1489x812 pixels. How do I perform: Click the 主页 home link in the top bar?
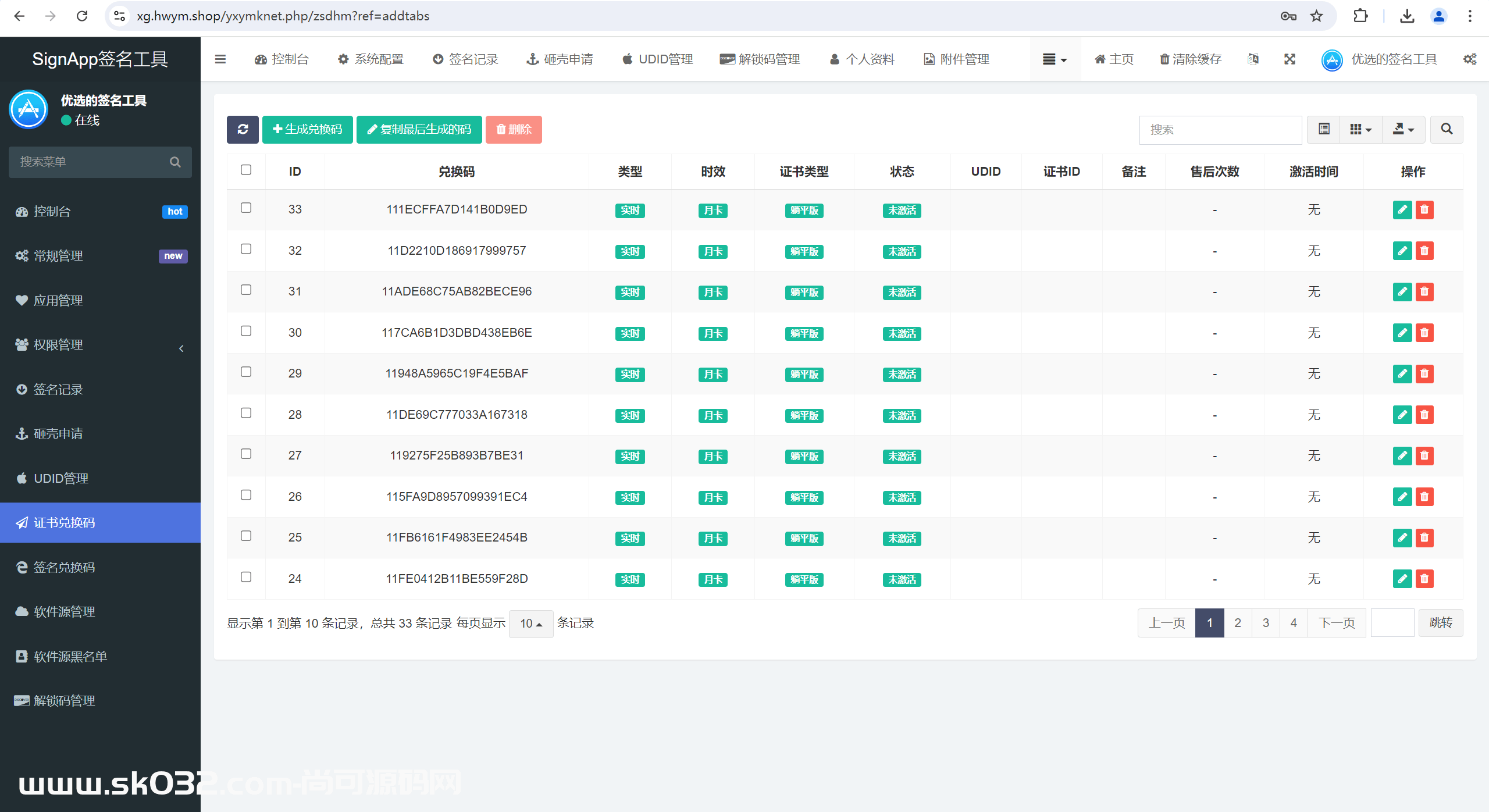click(x=1114, y=59)
